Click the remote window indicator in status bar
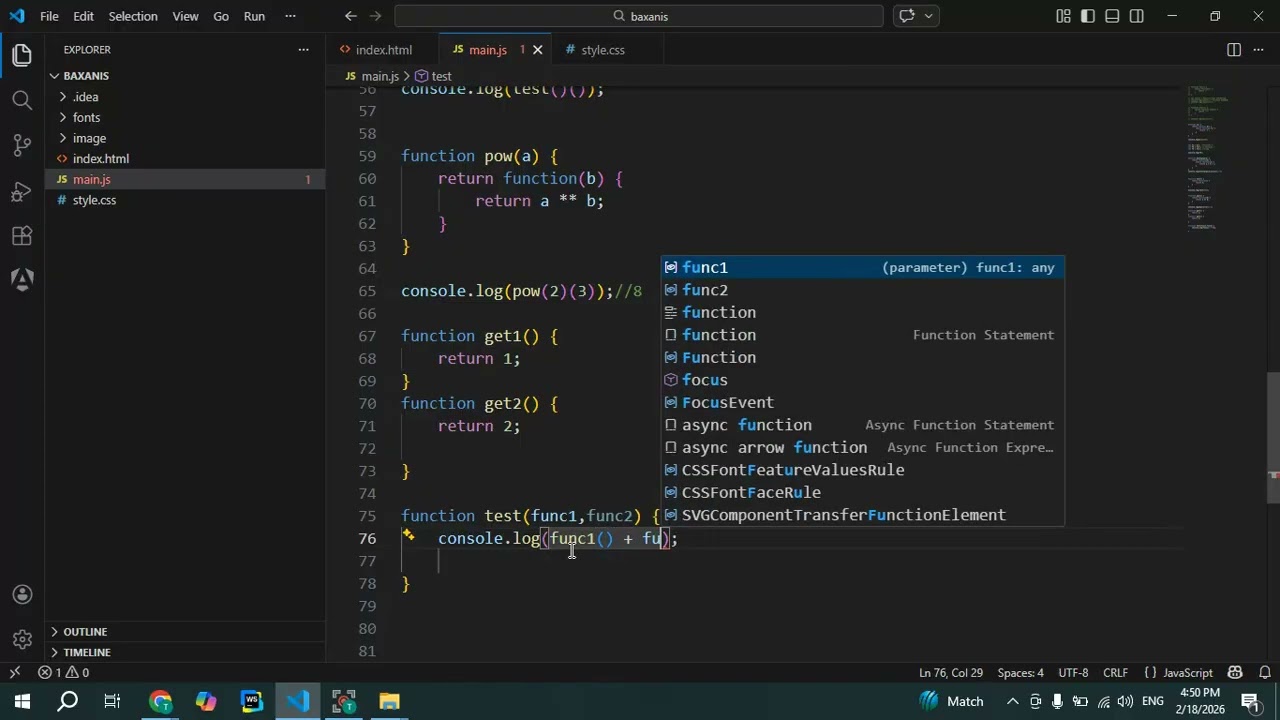1280x720 pixels. coord(14,673)
